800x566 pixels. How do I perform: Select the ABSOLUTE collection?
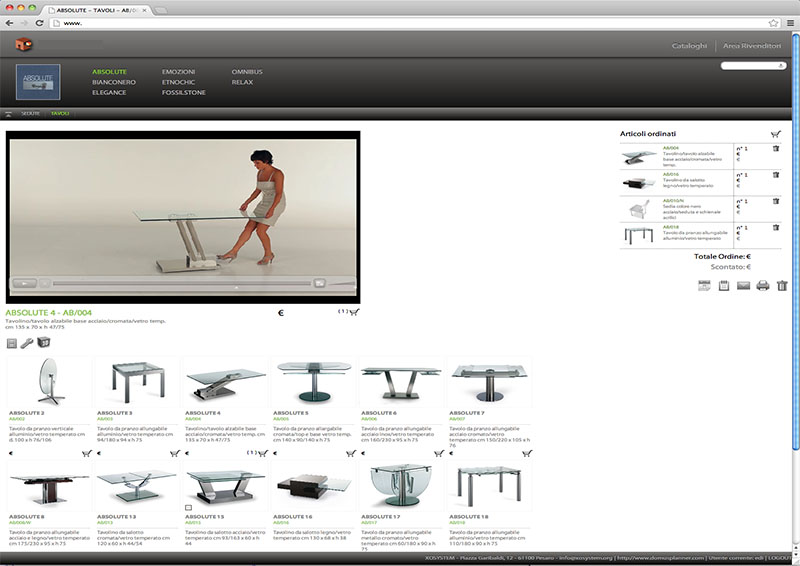click(x=109, y=72)
